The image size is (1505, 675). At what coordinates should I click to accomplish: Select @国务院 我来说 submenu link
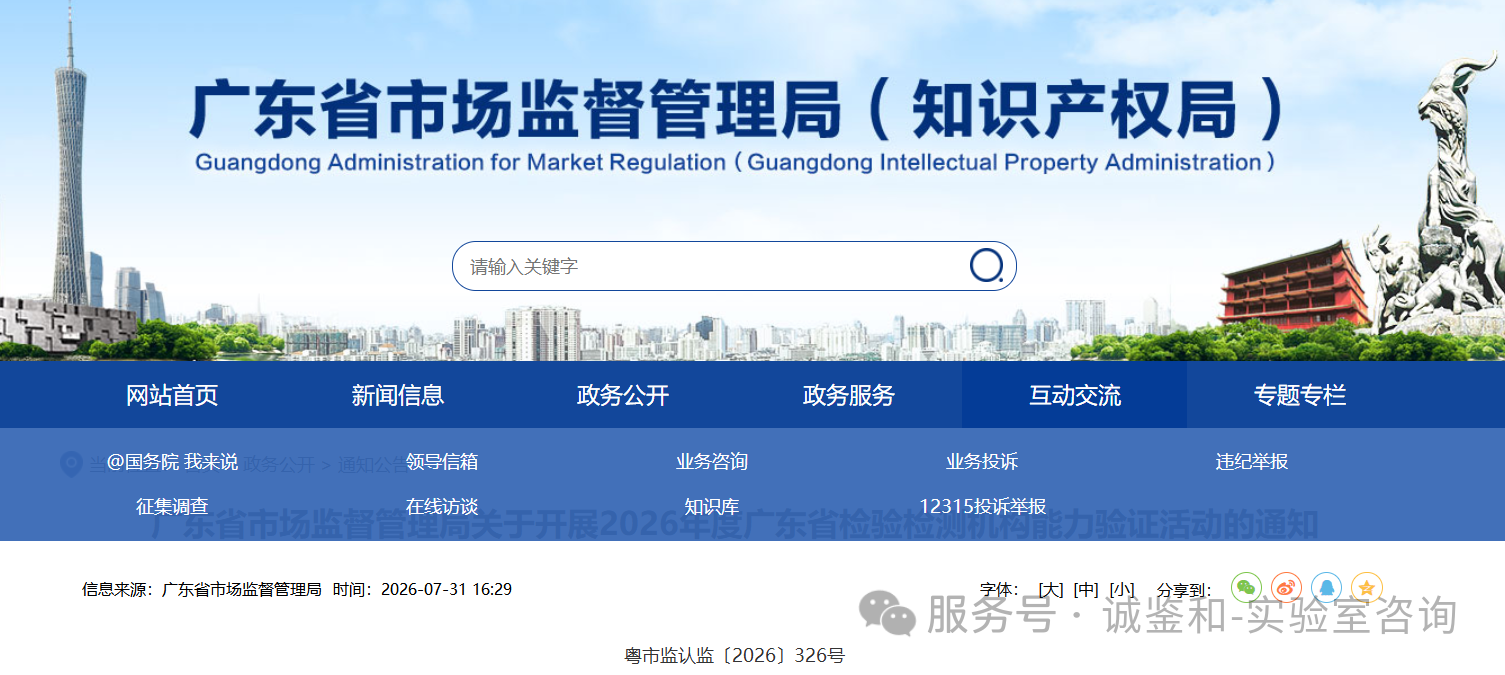[x=172, y=462]
